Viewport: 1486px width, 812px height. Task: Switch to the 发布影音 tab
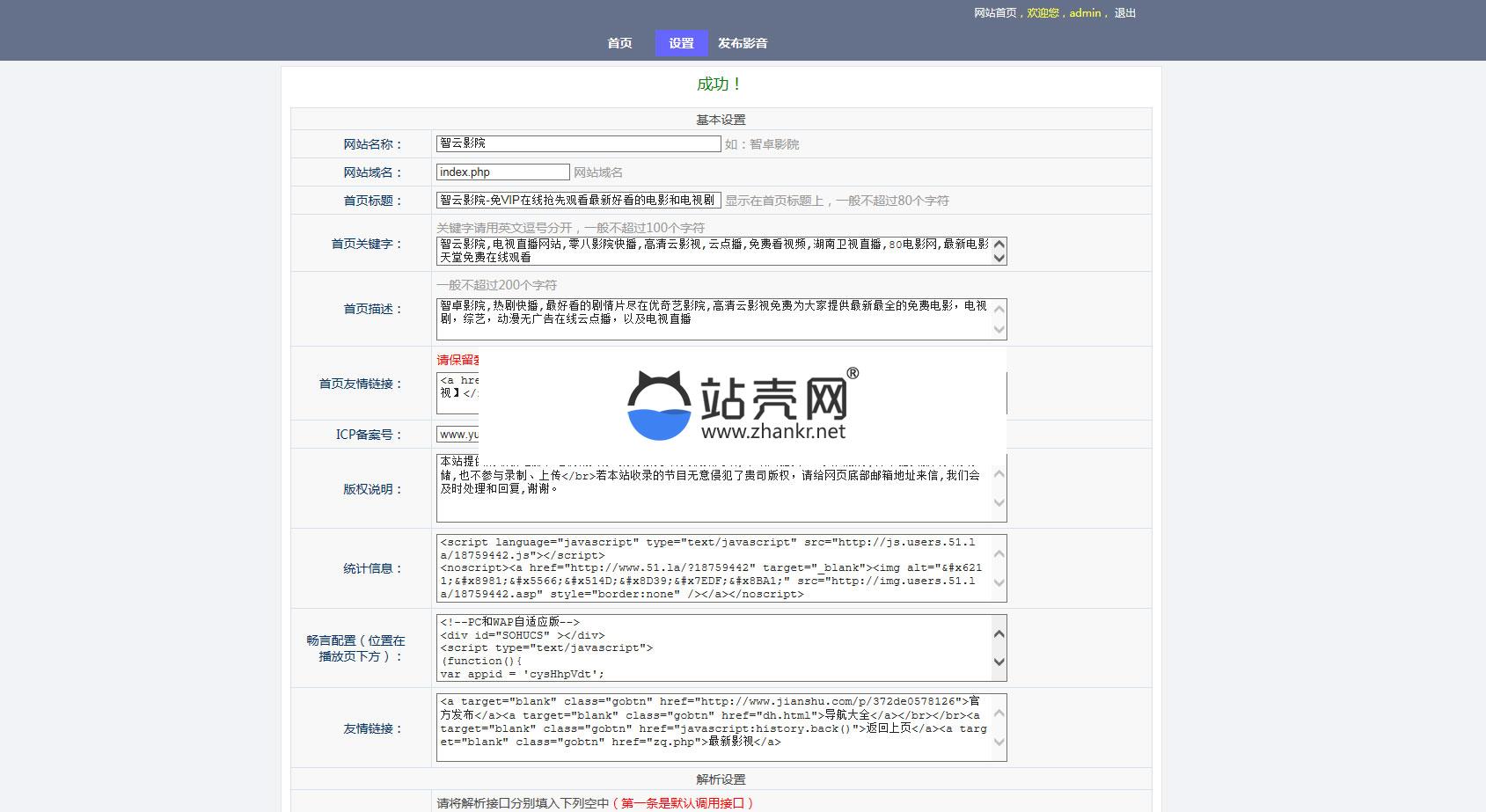pos(743,43)
